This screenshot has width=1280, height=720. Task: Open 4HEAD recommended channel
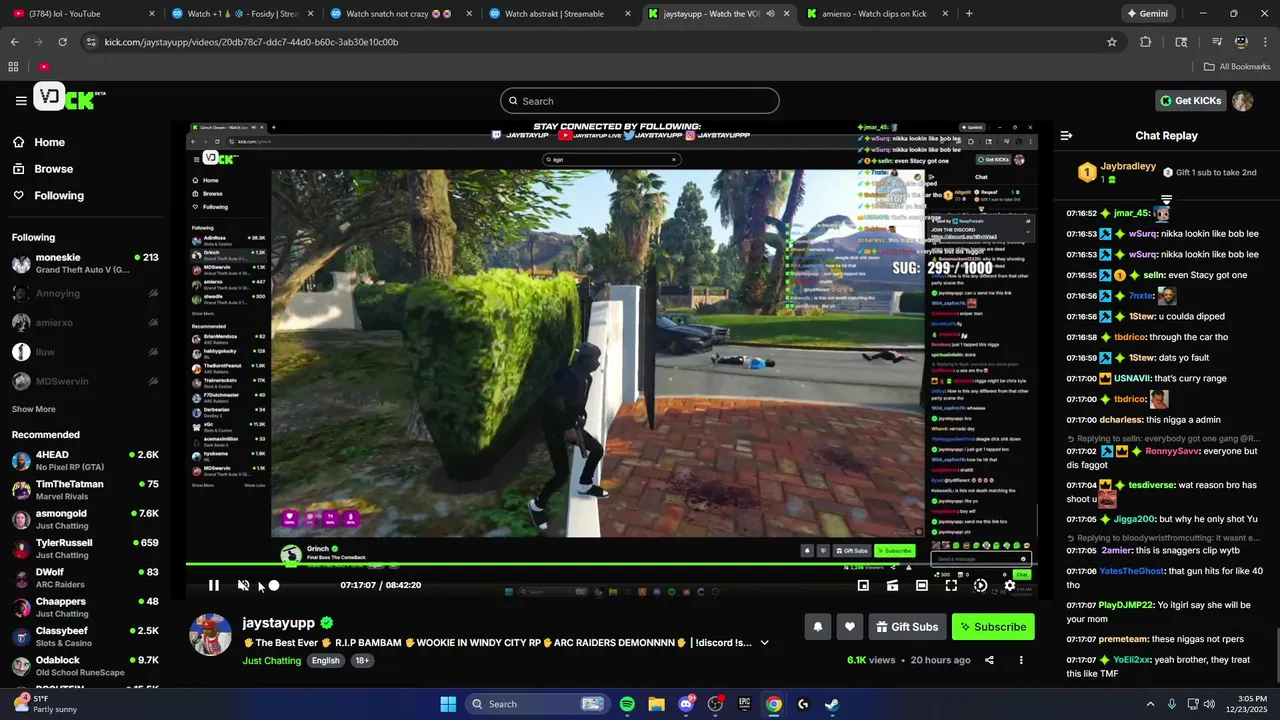(85, 461)
